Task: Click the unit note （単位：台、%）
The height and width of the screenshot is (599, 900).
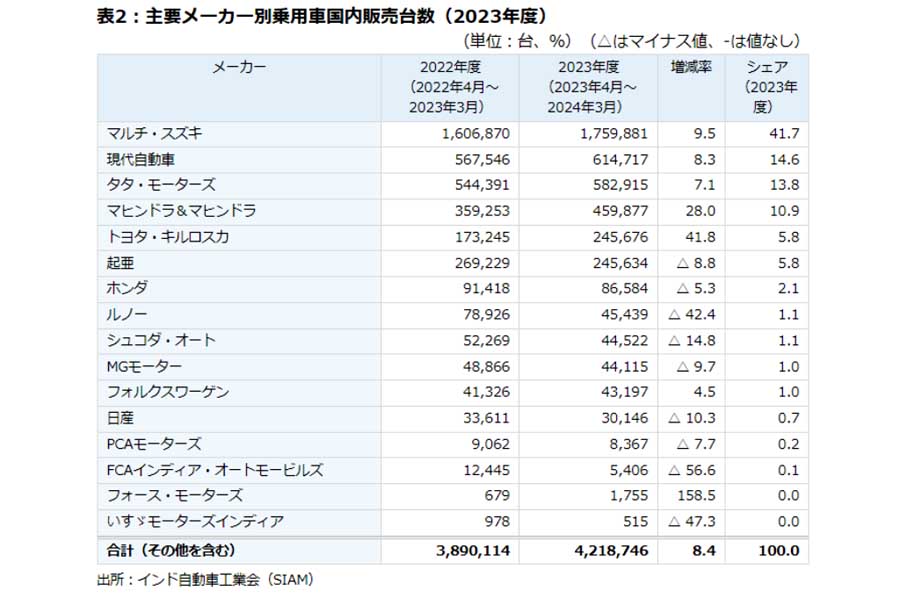Action: coord(518,41)
